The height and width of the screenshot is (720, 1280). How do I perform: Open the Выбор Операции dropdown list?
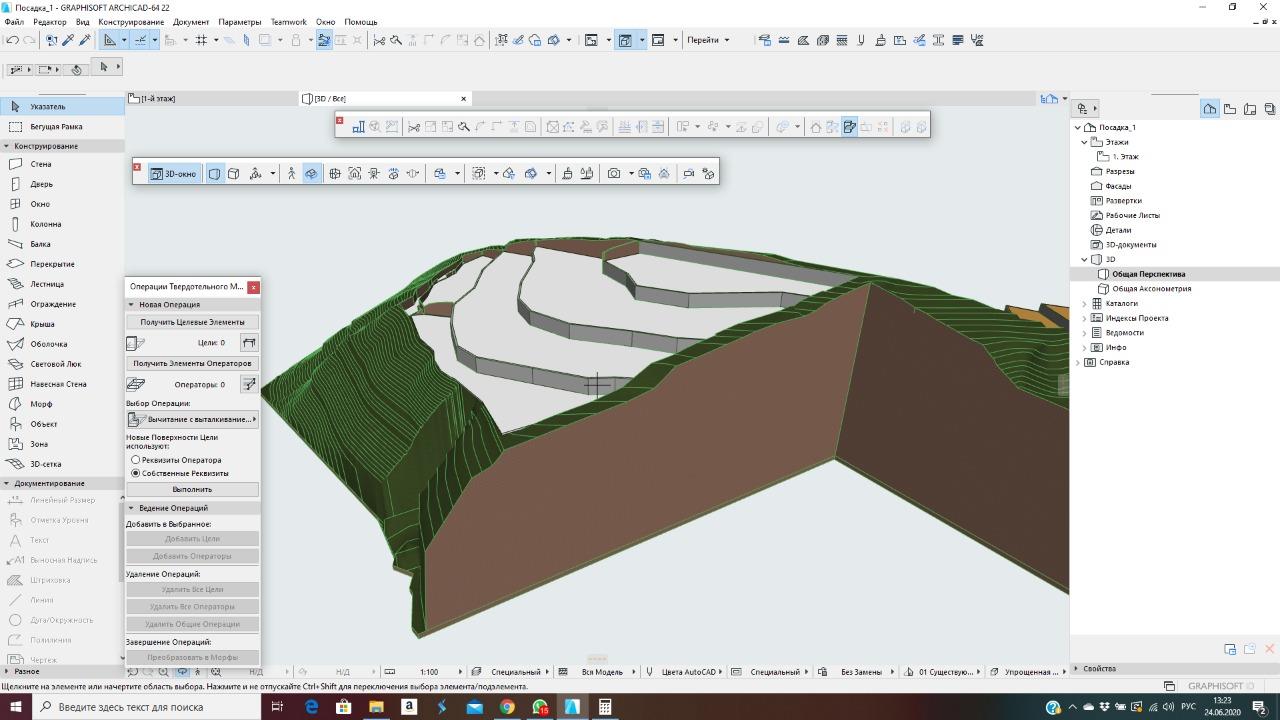[x=193, y=419]
